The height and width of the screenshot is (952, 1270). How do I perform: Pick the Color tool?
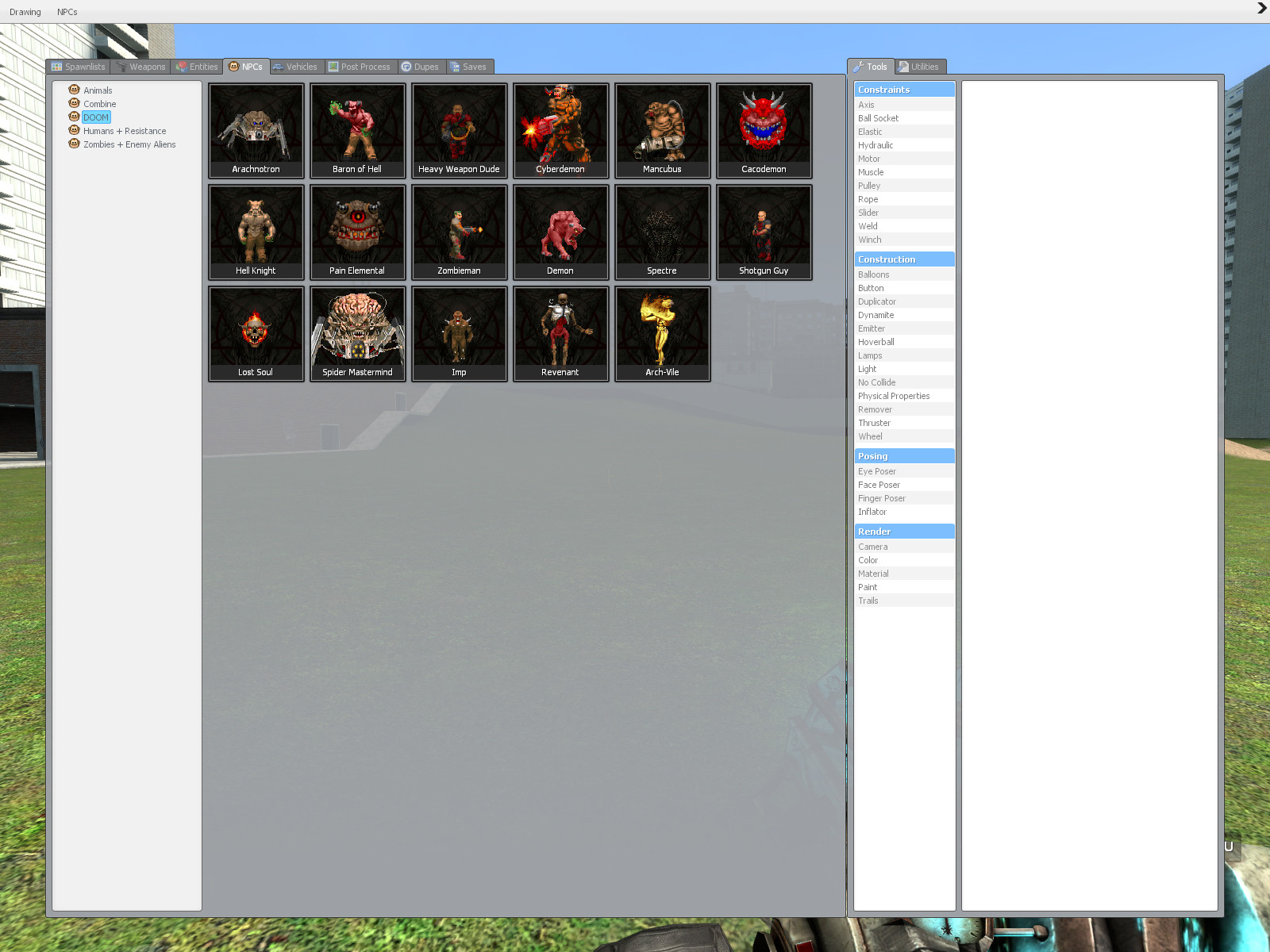coord(905,560)
